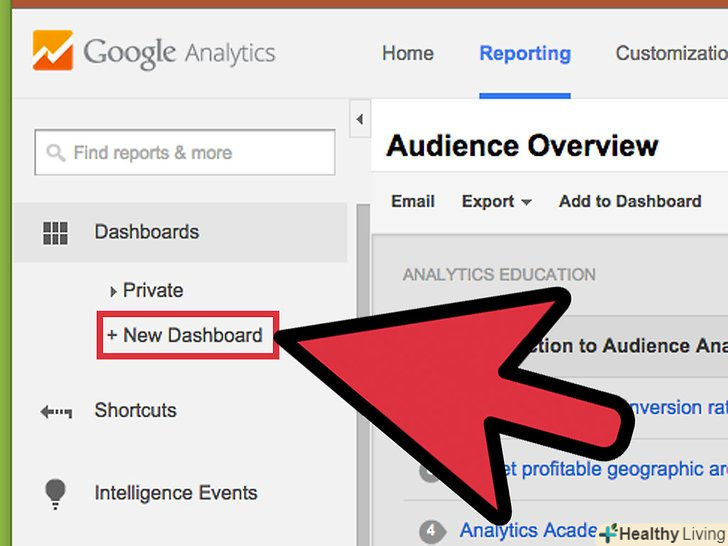Click the Introduction to Audience Analysis title

629,346
